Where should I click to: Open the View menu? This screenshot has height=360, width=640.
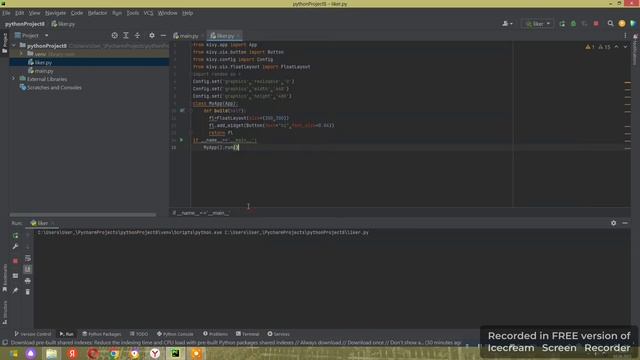(x=34, y=13)
